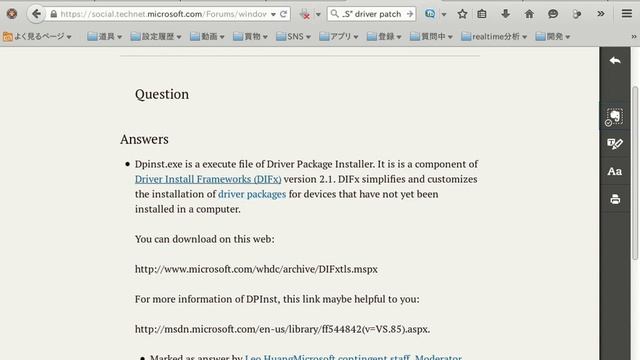Show bookmarks list icon

[482, 14]
